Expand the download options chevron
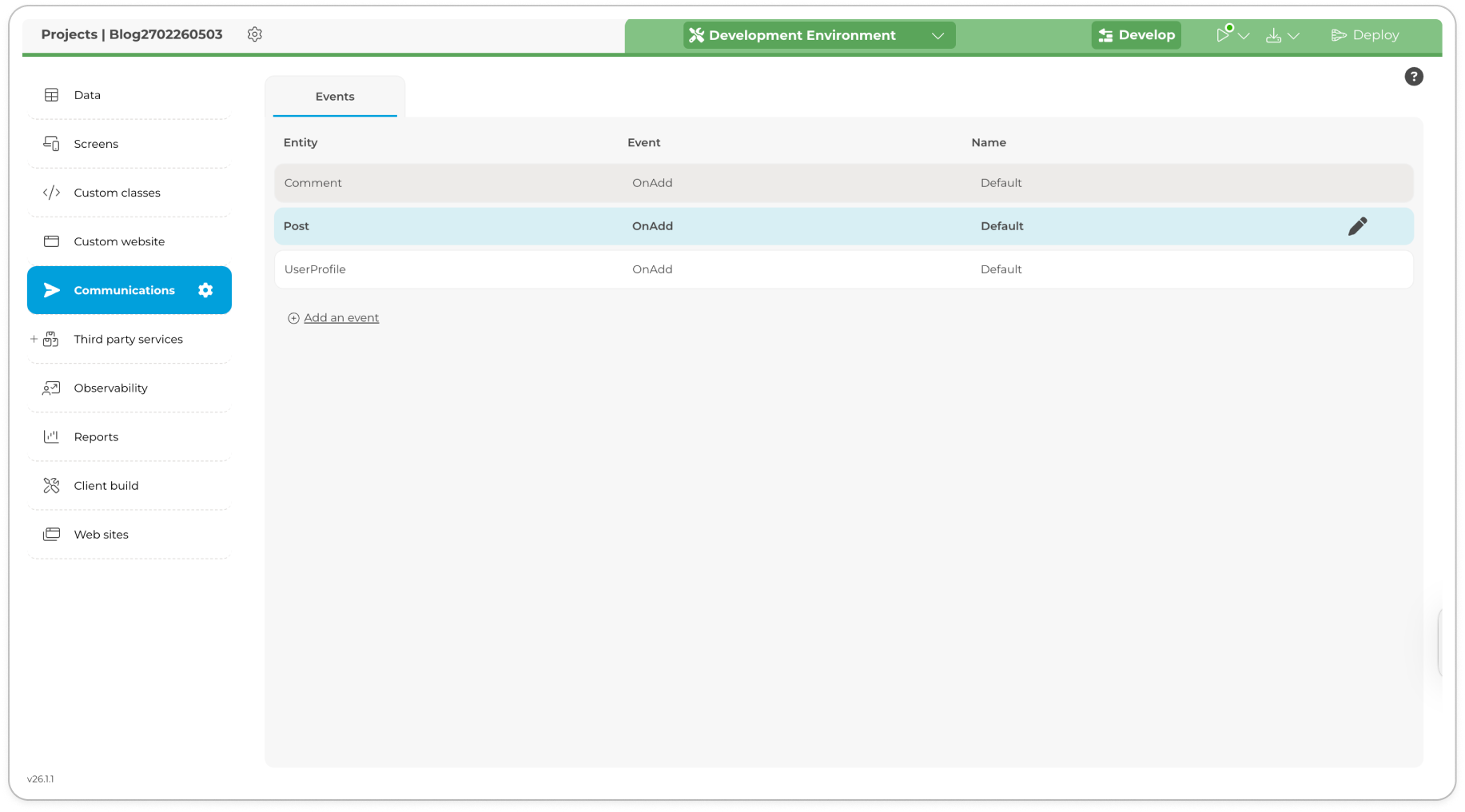1465x812 pixels. click(x=1294, y=36)
